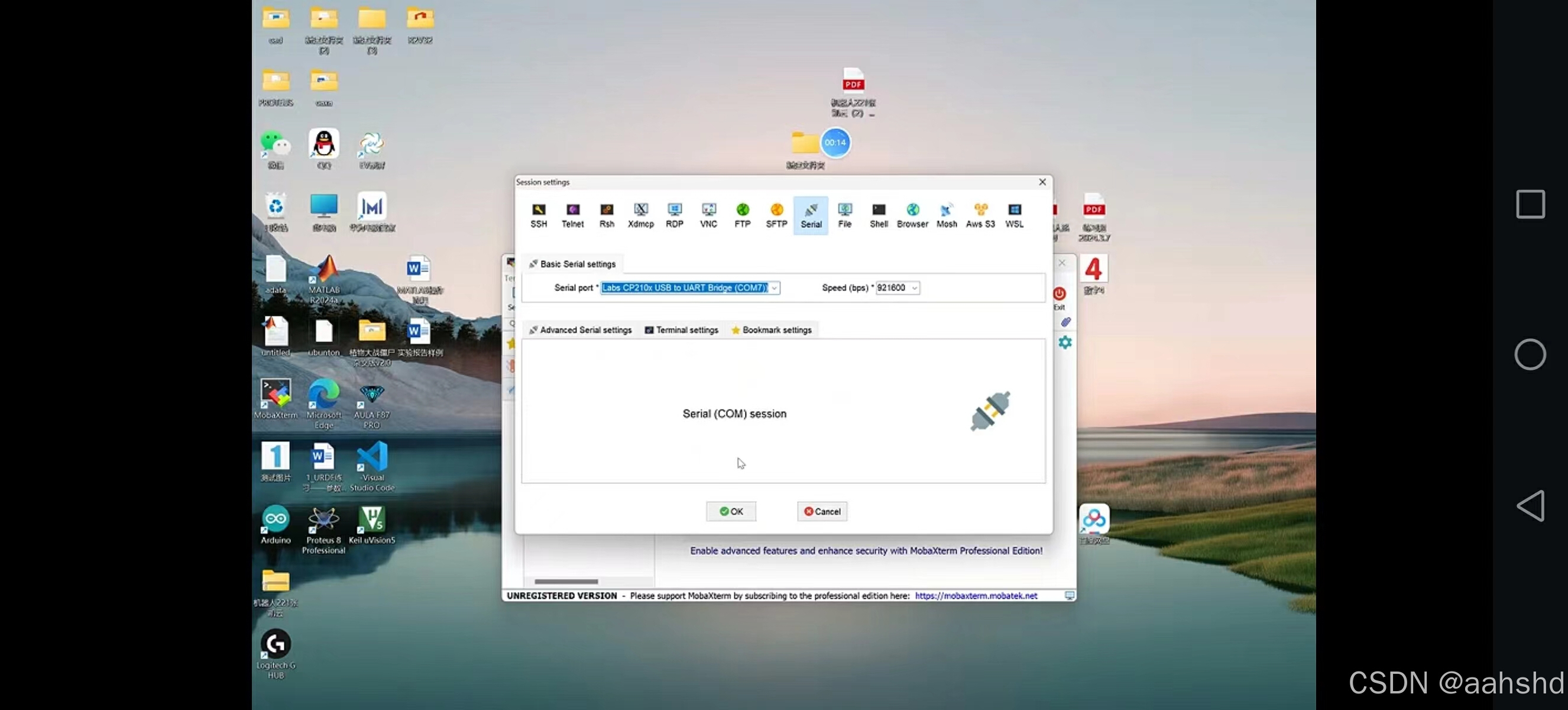Open the mobaxterm.mobatek.net link
The image size is (1568, 710).
pyautogui.click(x=975, y=596)
